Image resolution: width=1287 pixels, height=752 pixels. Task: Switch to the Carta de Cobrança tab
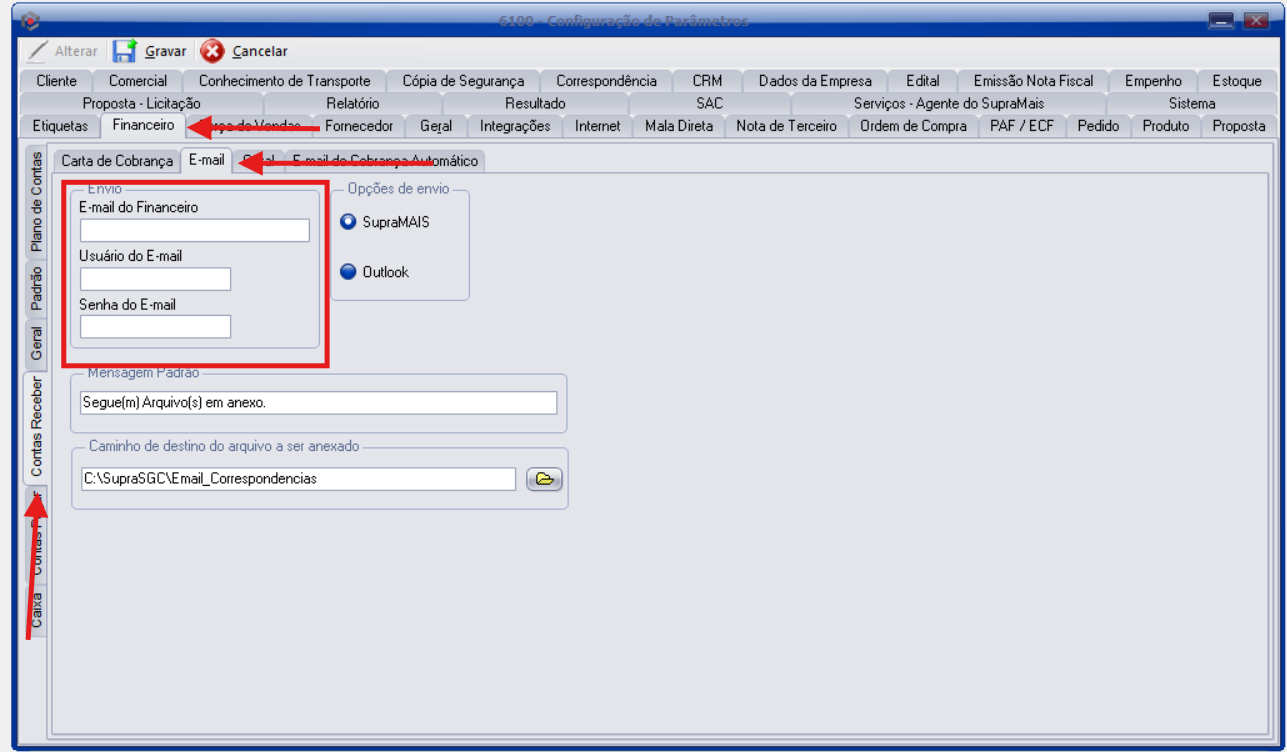point(117,161)
